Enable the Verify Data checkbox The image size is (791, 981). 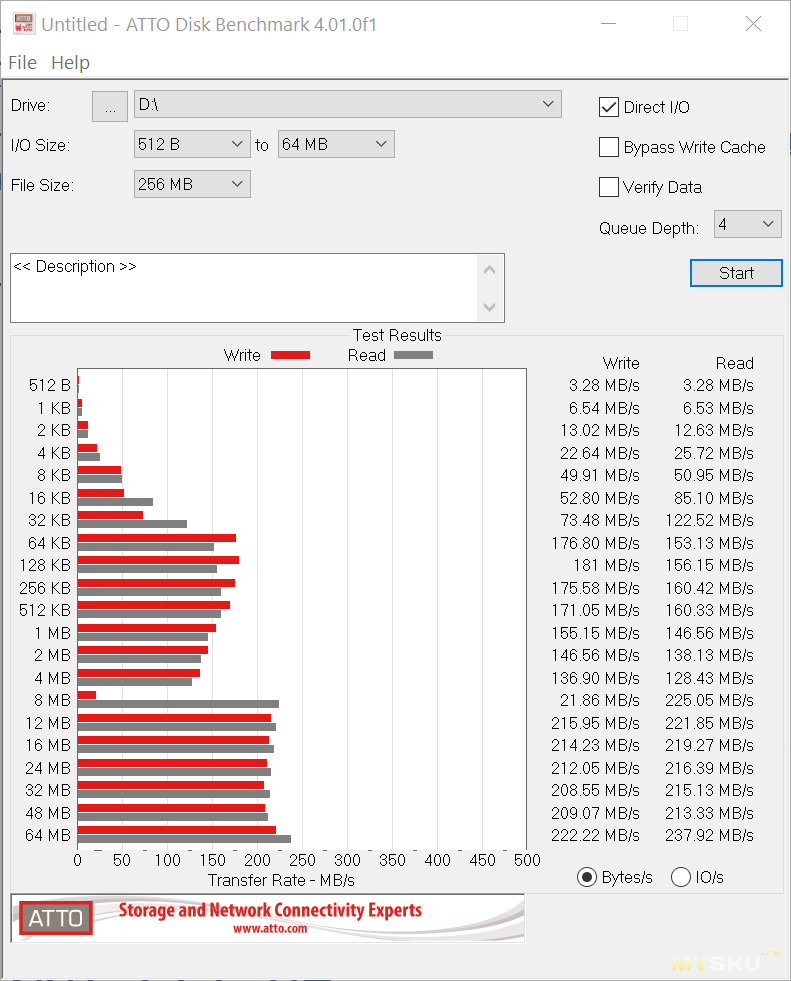609,187
